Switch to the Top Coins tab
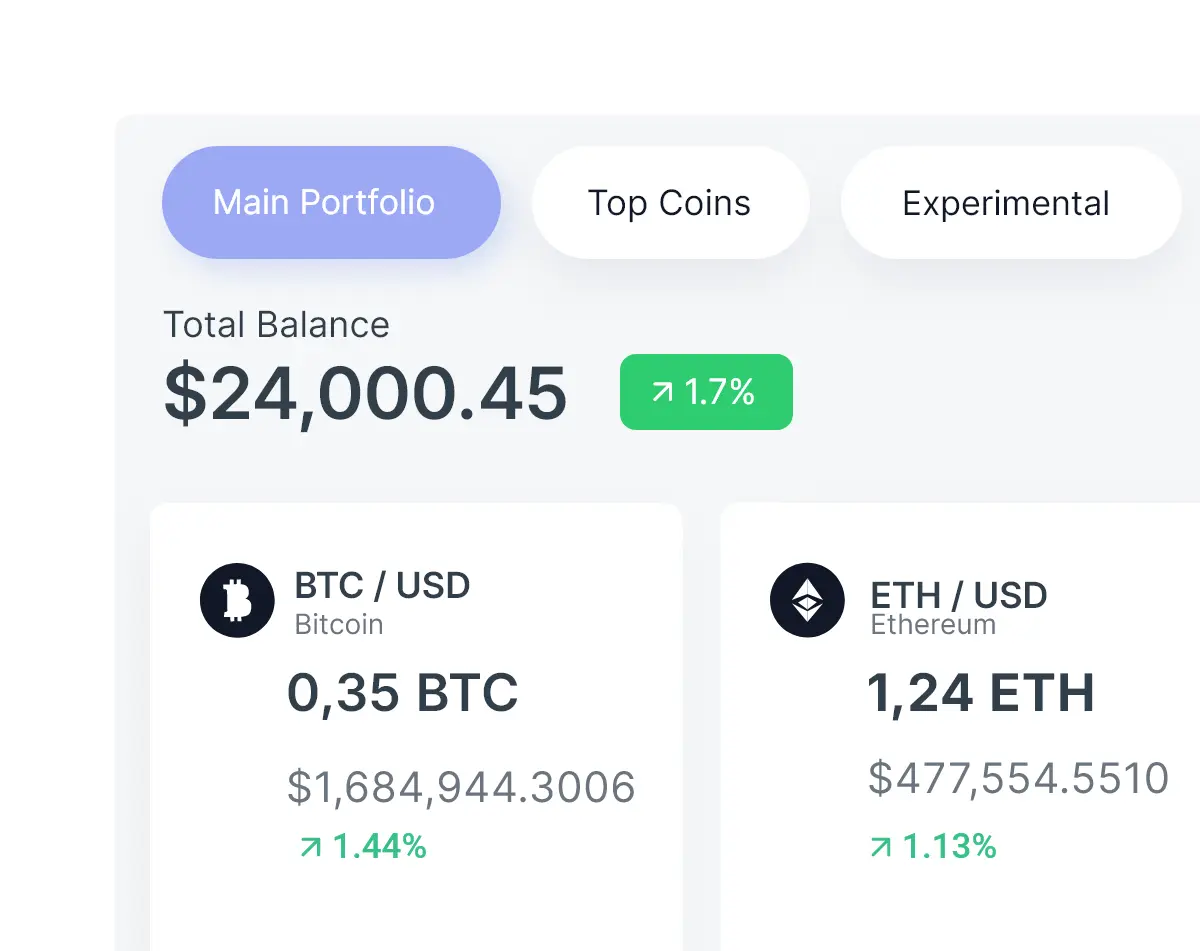This screenshot has height=951, width=1200. click(669, 202)
